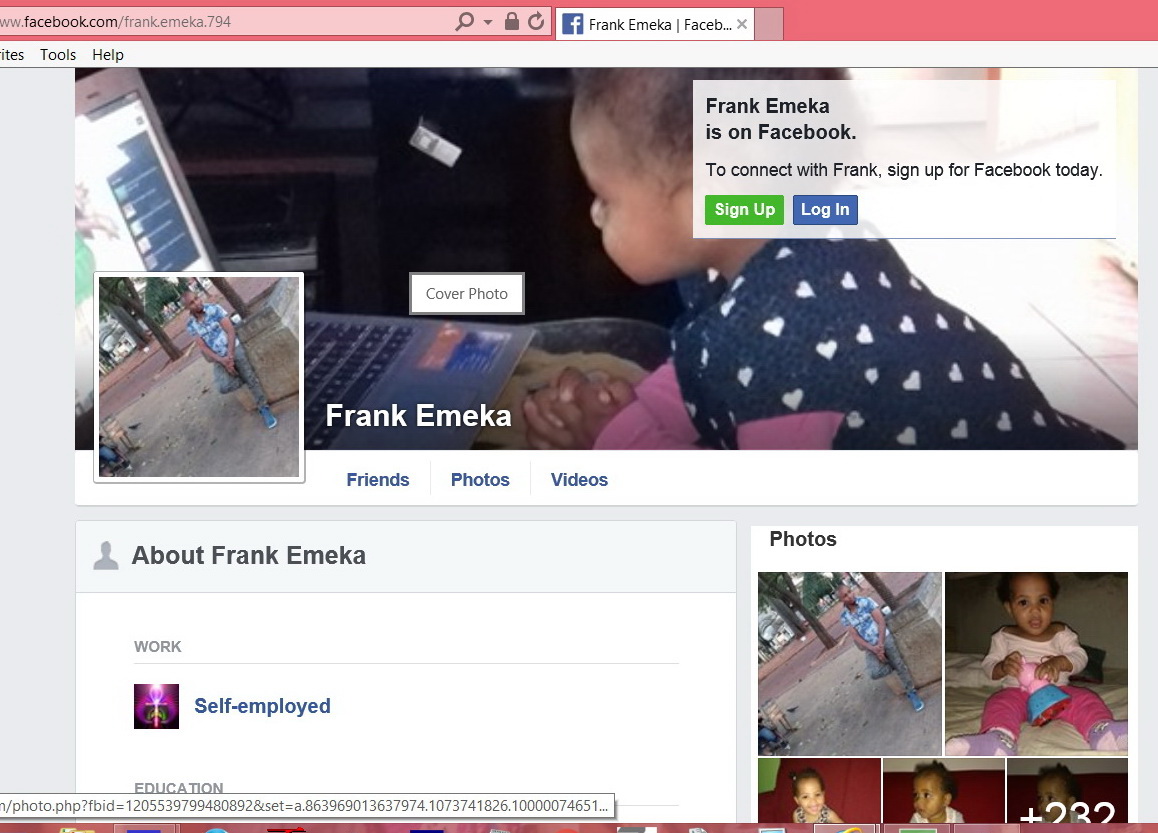Click the green Sign Up button
This screenshot has height=833, width=1158.
tap(744, 209)
